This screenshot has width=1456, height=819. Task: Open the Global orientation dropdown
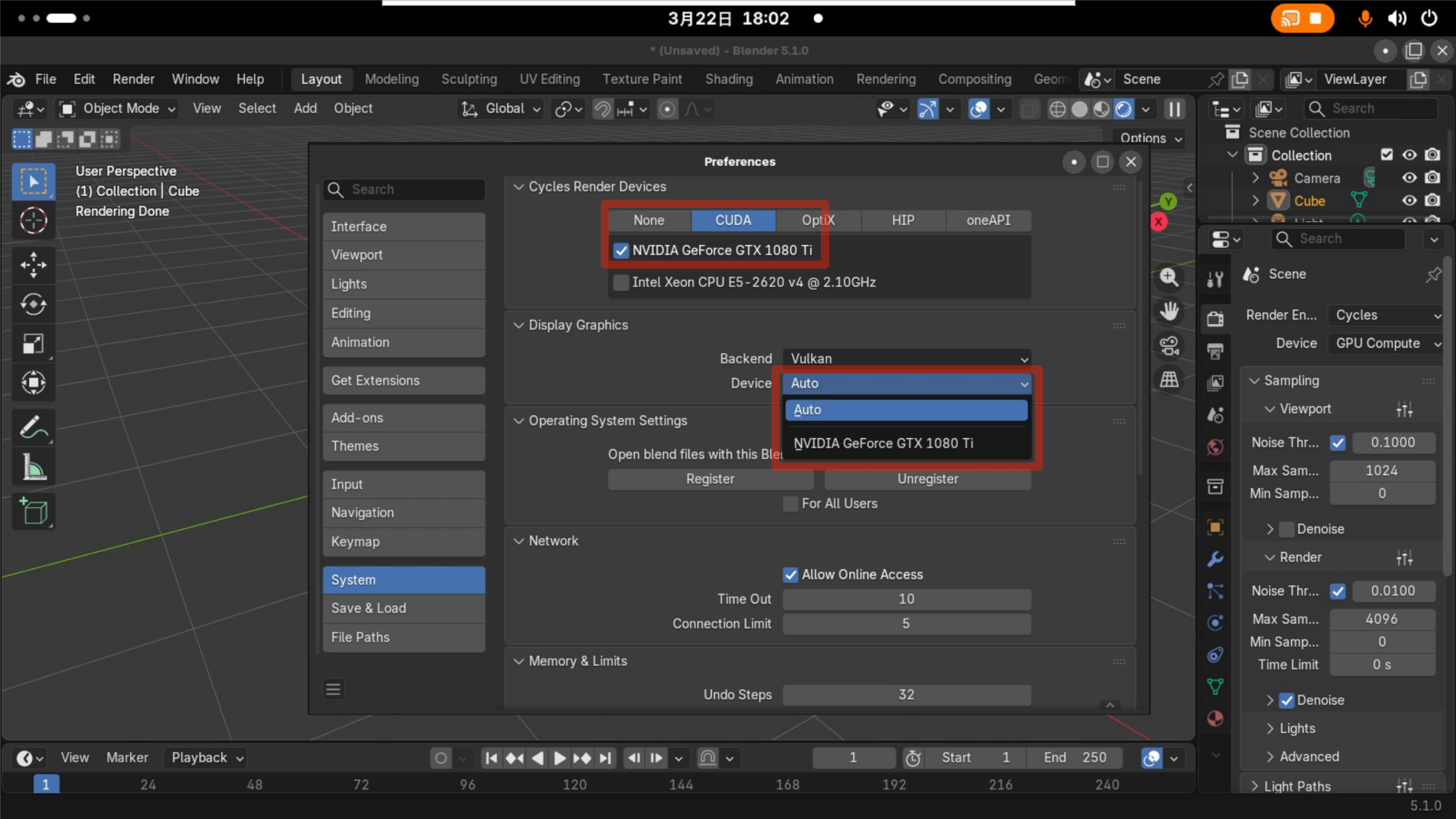pos(500,109)
